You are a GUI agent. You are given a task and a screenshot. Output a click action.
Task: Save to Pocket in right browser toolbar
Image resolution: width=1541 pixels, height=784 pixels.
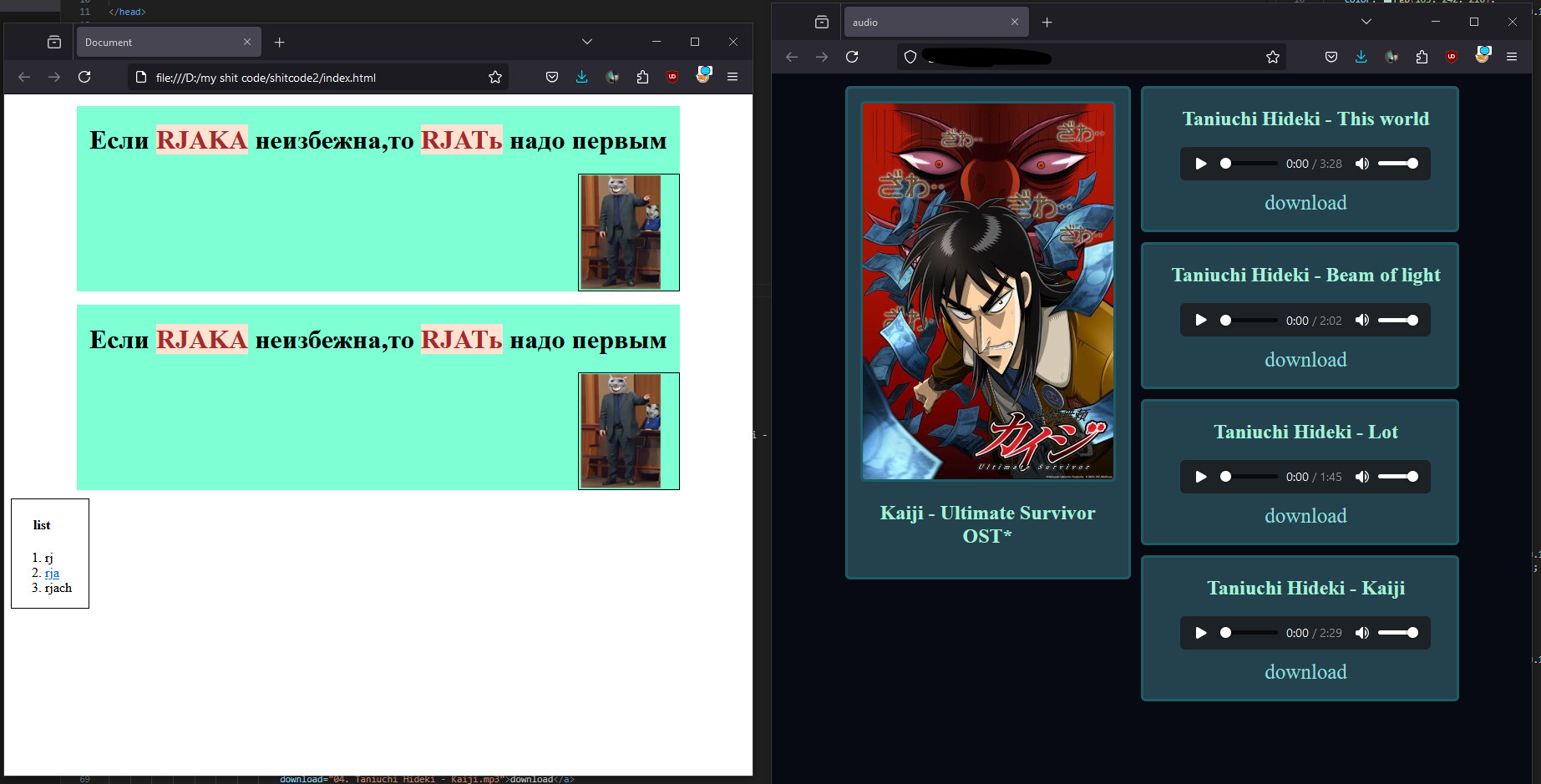[x=1331, y=57]
